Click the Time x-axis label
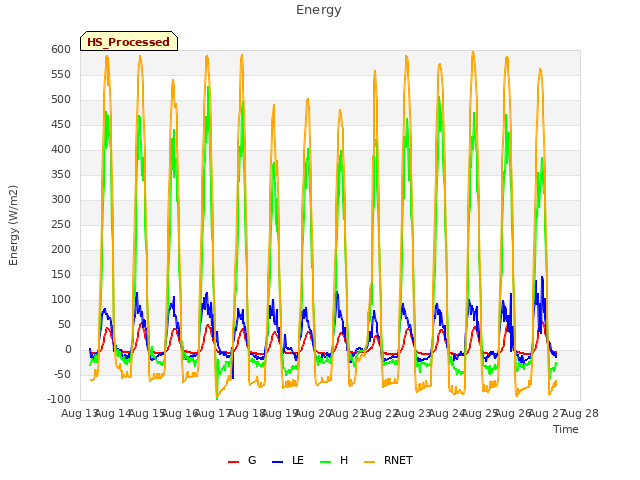The height and width of the screenshot is (480, 640). click(x=566, y=429)
